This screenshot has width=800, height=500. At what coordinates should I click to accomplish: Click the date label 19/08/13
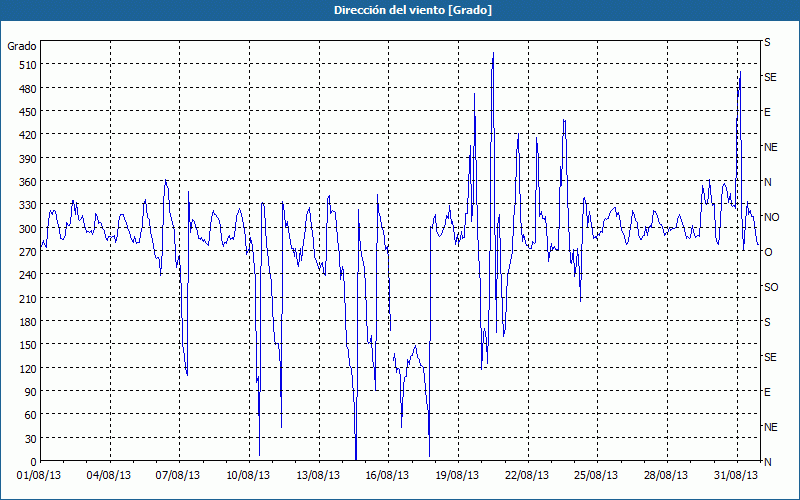[x=457, y=476]
